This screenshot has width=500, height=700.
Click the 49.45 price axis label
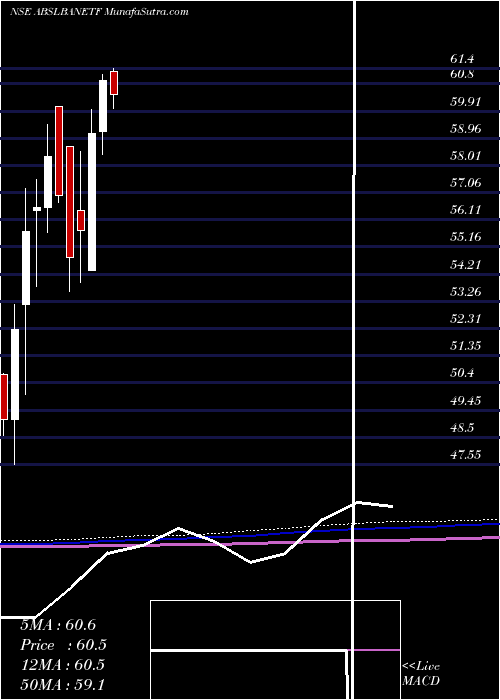click(x=465, y=400)
